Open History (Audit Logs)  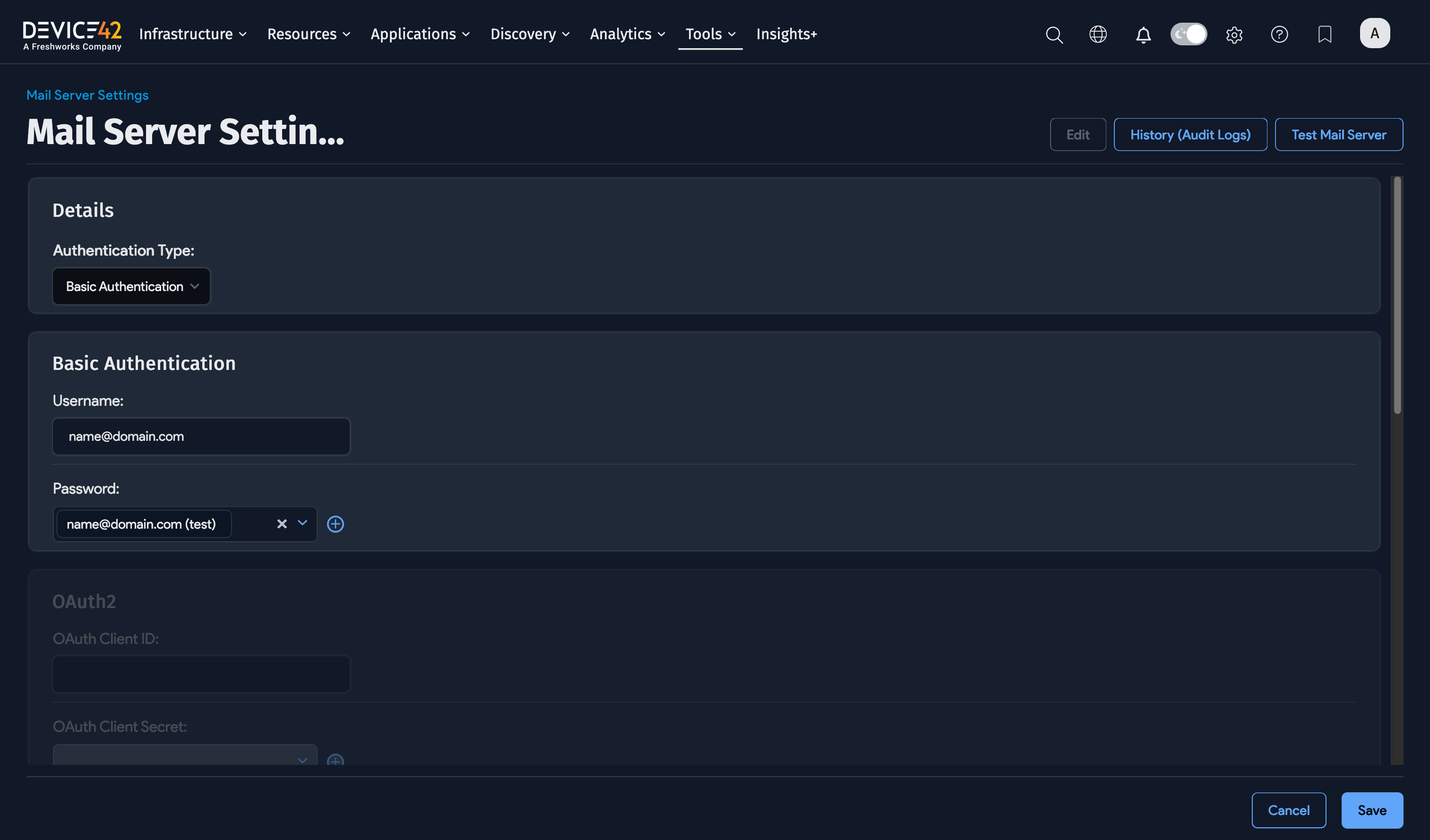1190,135
